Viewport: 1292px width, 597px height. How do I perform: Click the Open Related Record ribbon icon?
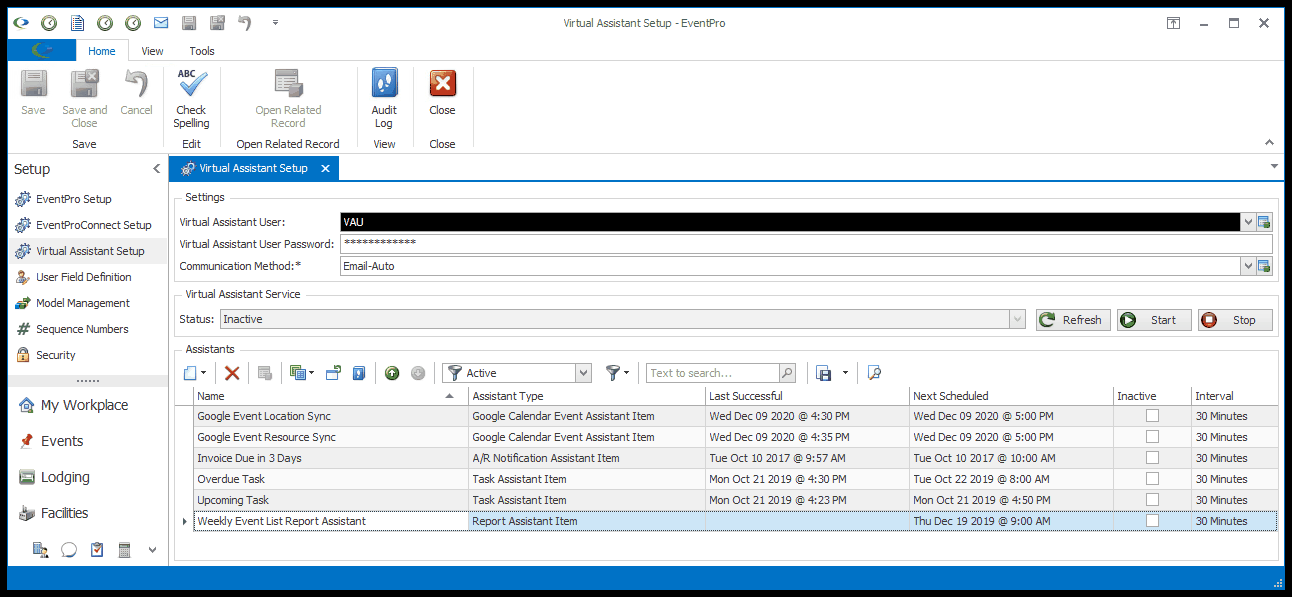[288, 84]
